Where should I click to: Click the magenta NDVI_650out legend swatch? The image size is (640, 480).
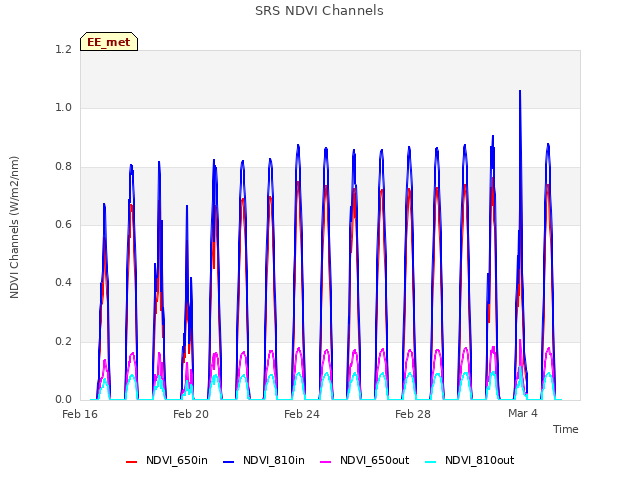(x=326, y=462)
